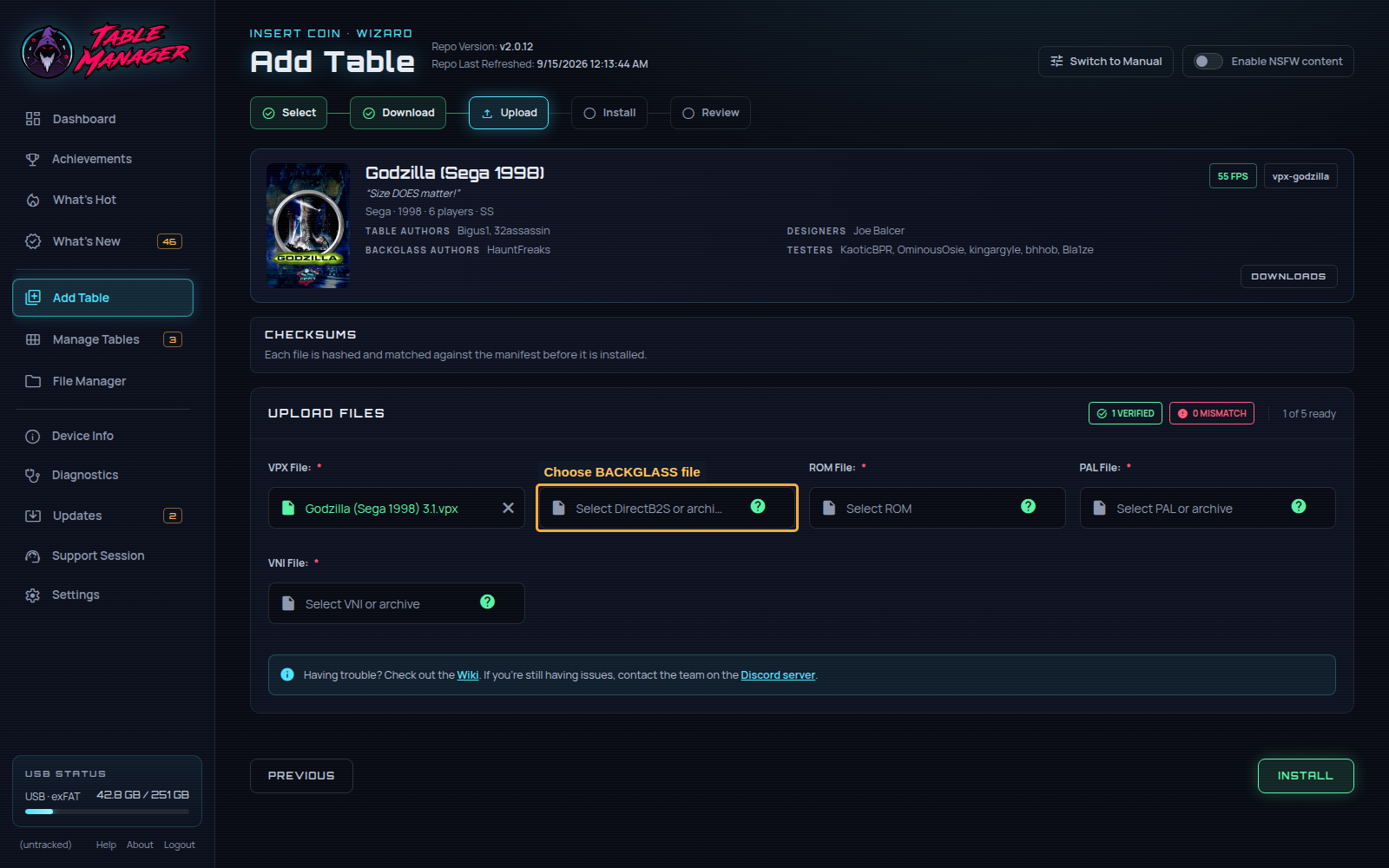
Task: Click the Device Info icon
Action: tap(33, 437)
